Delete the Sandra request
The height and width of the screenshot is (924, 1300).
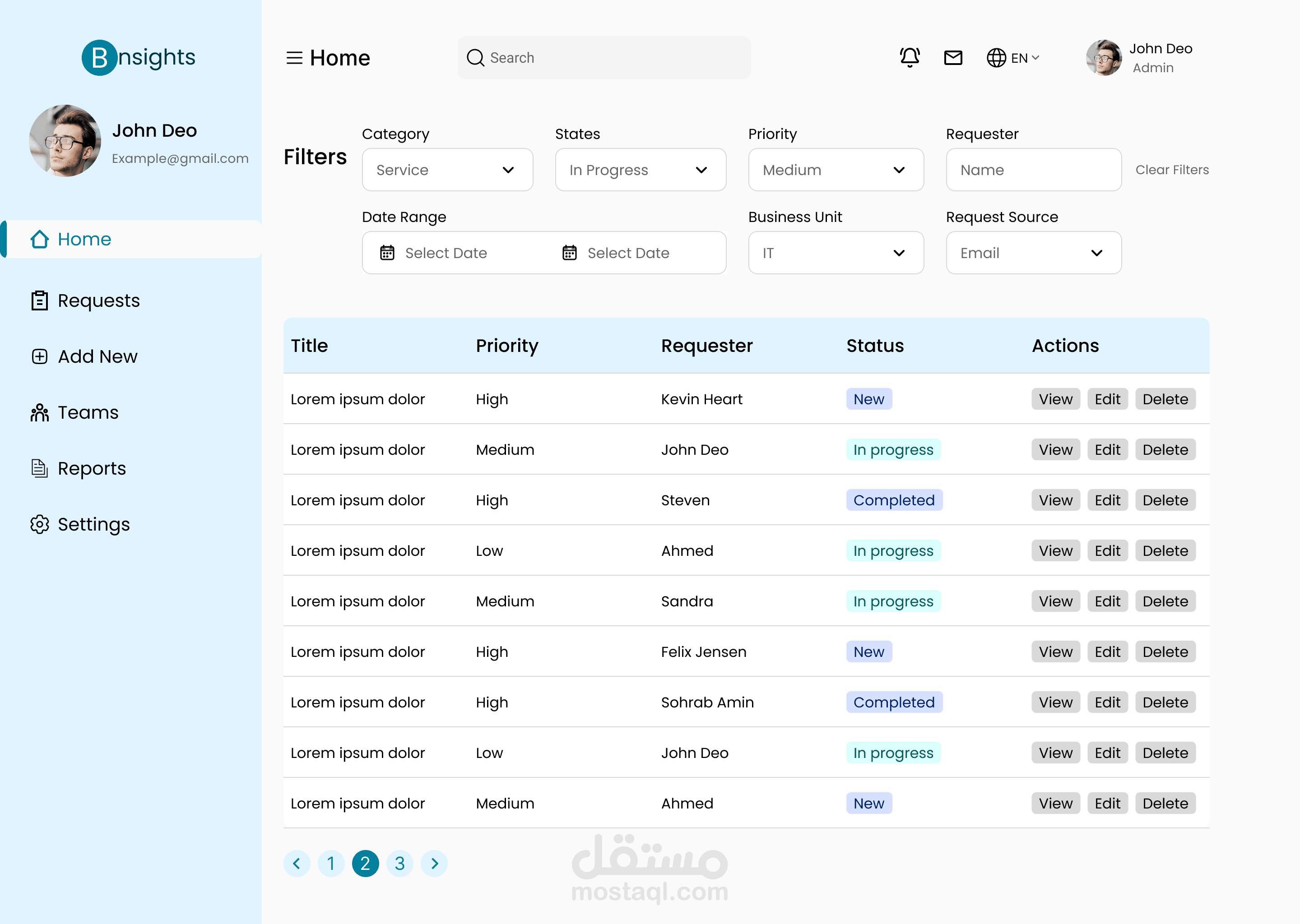point(1165,601)
